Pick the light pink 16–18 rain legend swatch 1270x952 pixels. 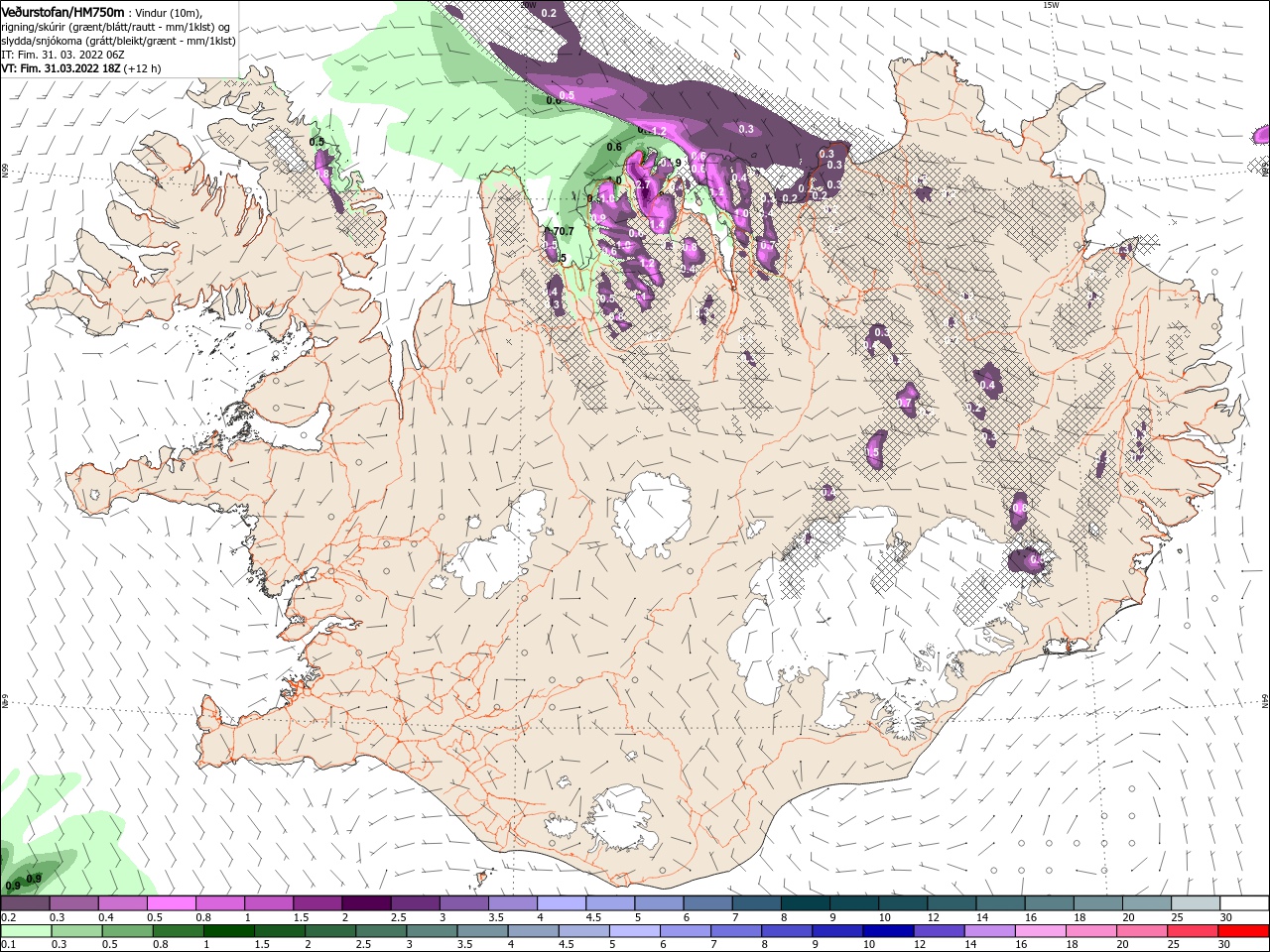tap(1041, 931)
